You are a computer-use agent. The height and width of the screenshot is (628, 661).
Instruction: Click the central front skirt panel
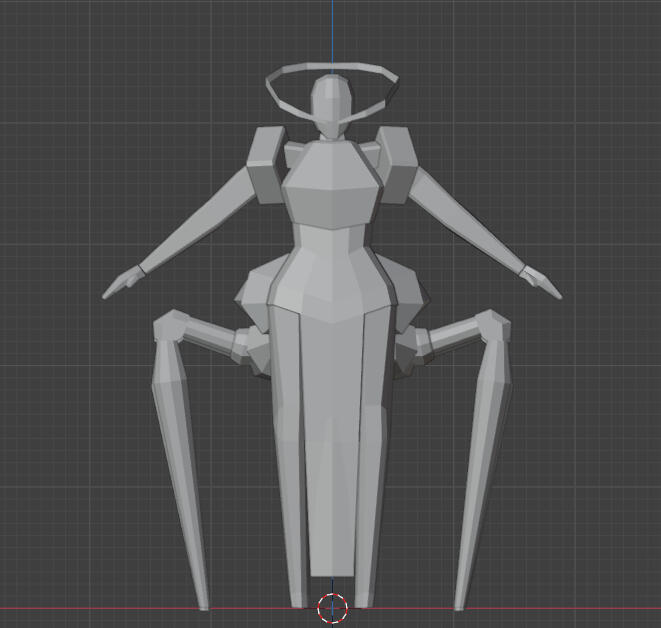coord(331,440)
